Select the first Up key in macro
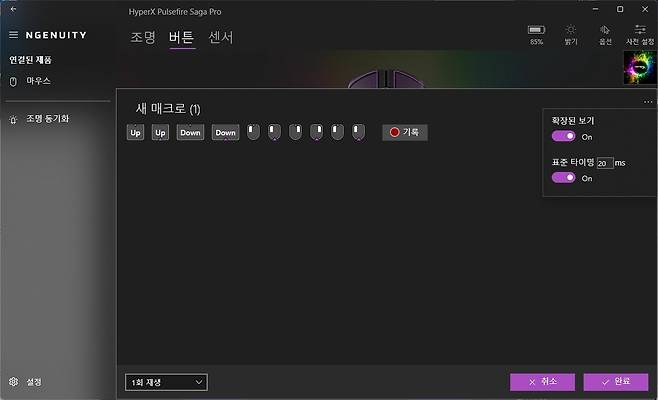 pos(135,132)
